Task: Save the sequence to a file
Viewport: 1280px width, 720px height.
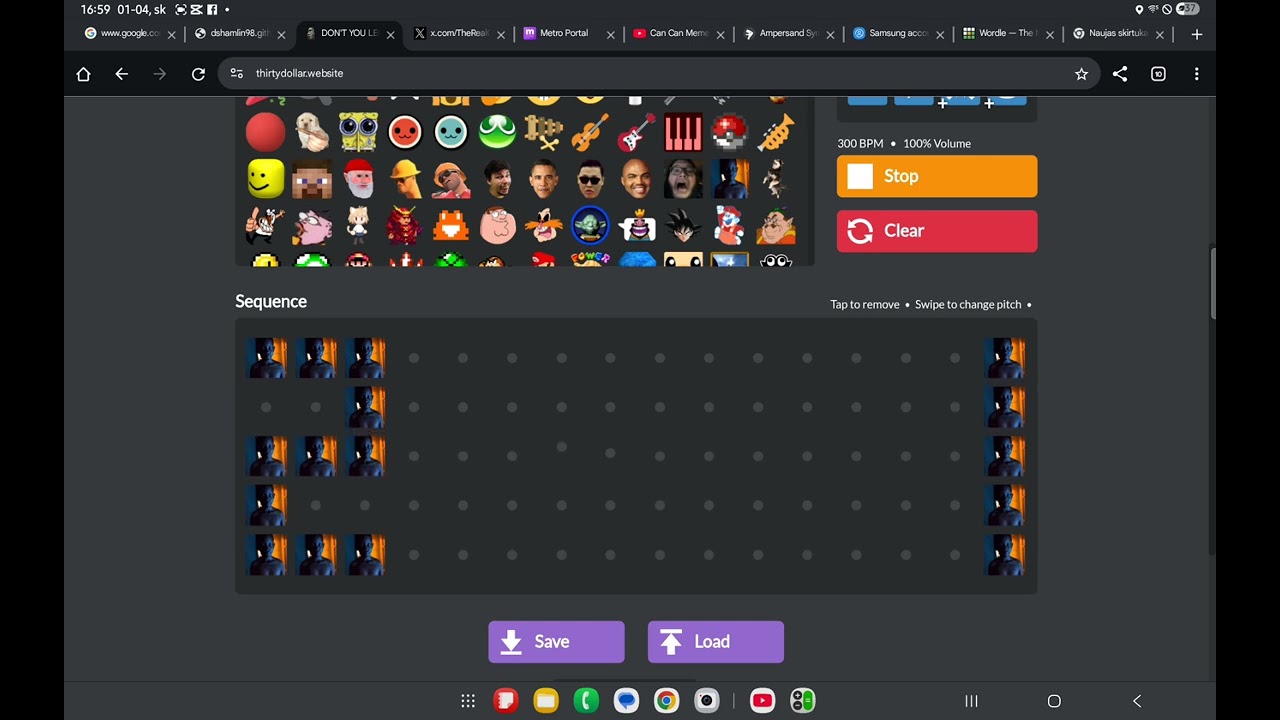Action: [556, 642]
